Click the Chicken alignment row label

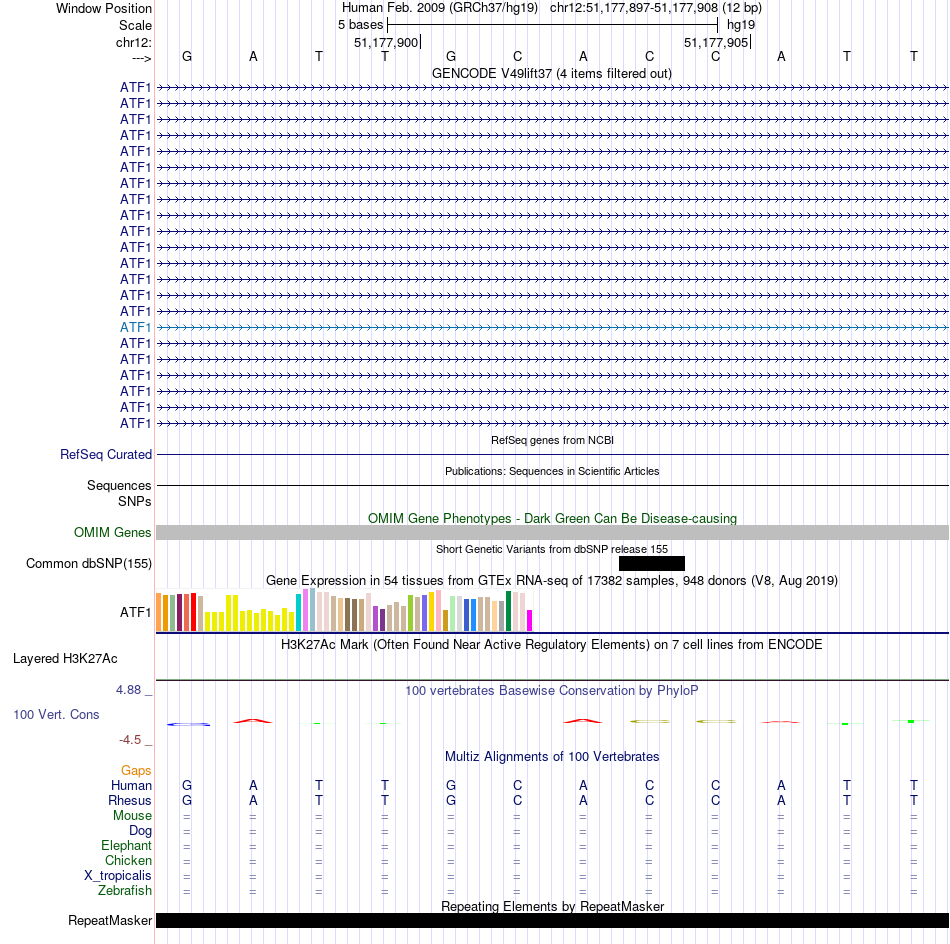coord(128,860)
